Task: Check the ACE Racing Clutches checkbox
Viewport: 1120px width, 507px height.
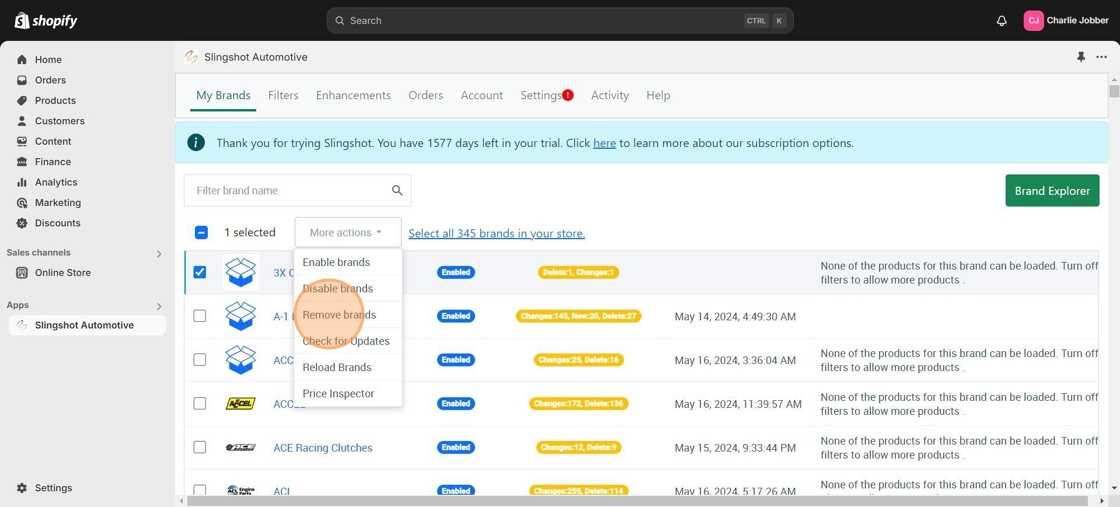Action: tap(200, 447)
